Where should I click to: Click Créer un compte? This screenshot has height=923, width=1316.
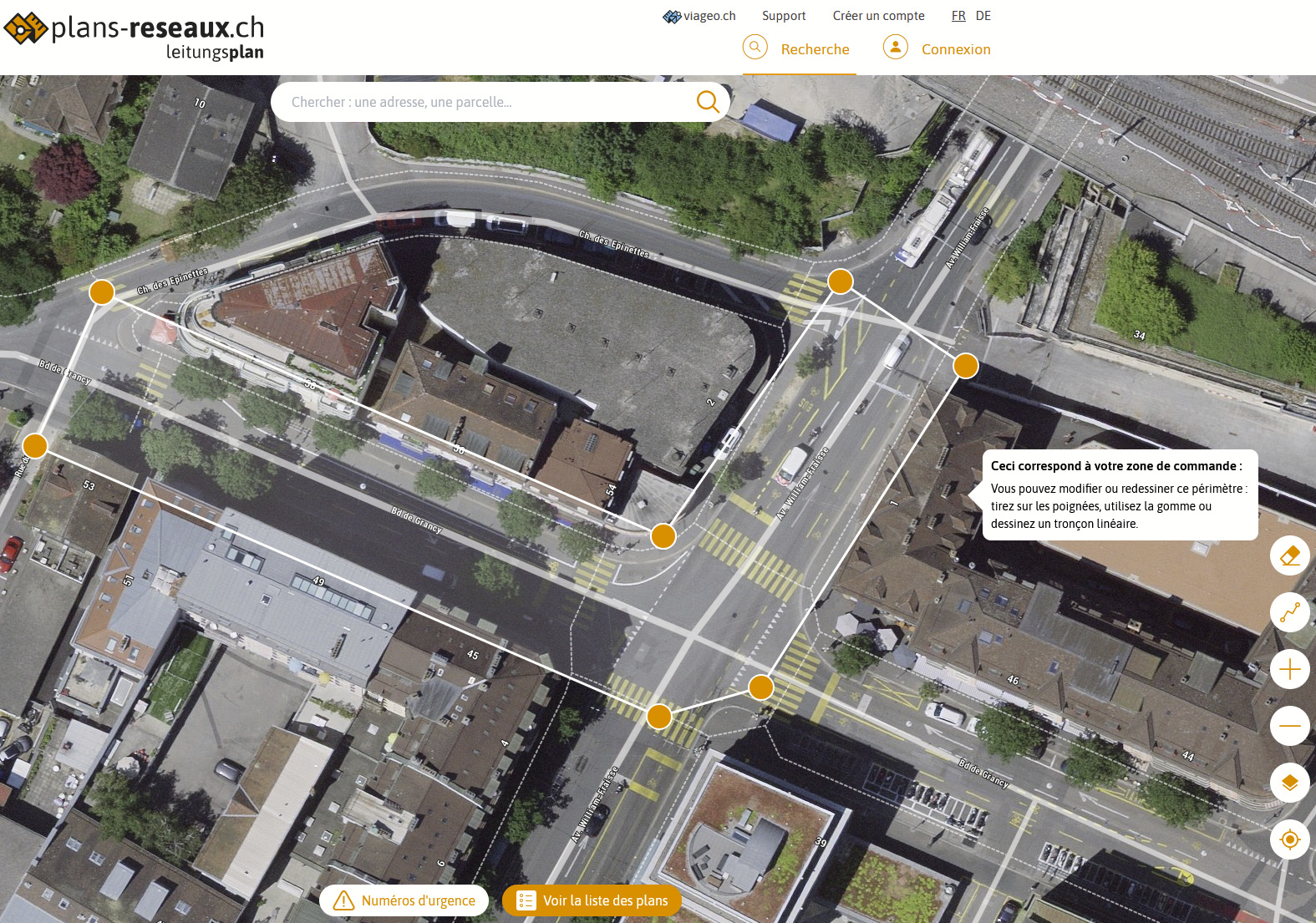tap(878, 16)
